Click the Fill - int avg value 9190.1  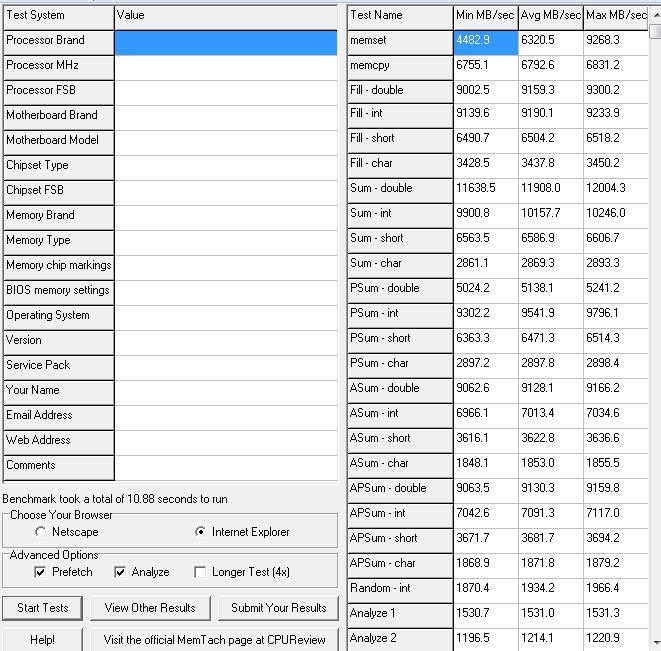click(x=551, y=116)
